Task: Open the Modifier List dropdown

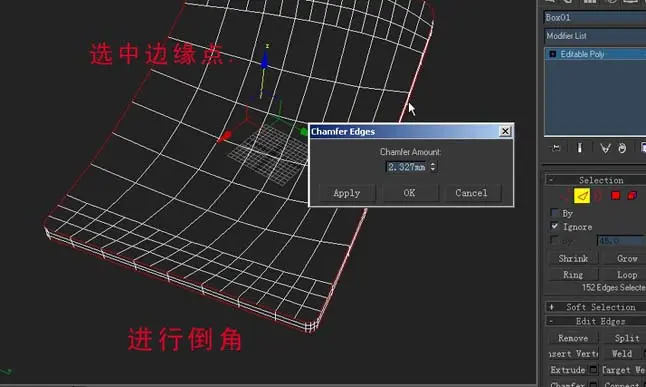Action: (595, 36)
